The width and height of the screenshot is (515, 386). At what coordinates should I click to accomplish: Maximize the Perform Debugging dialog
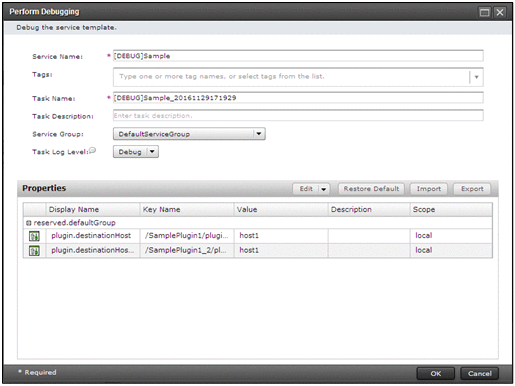(x=484, y=12)
